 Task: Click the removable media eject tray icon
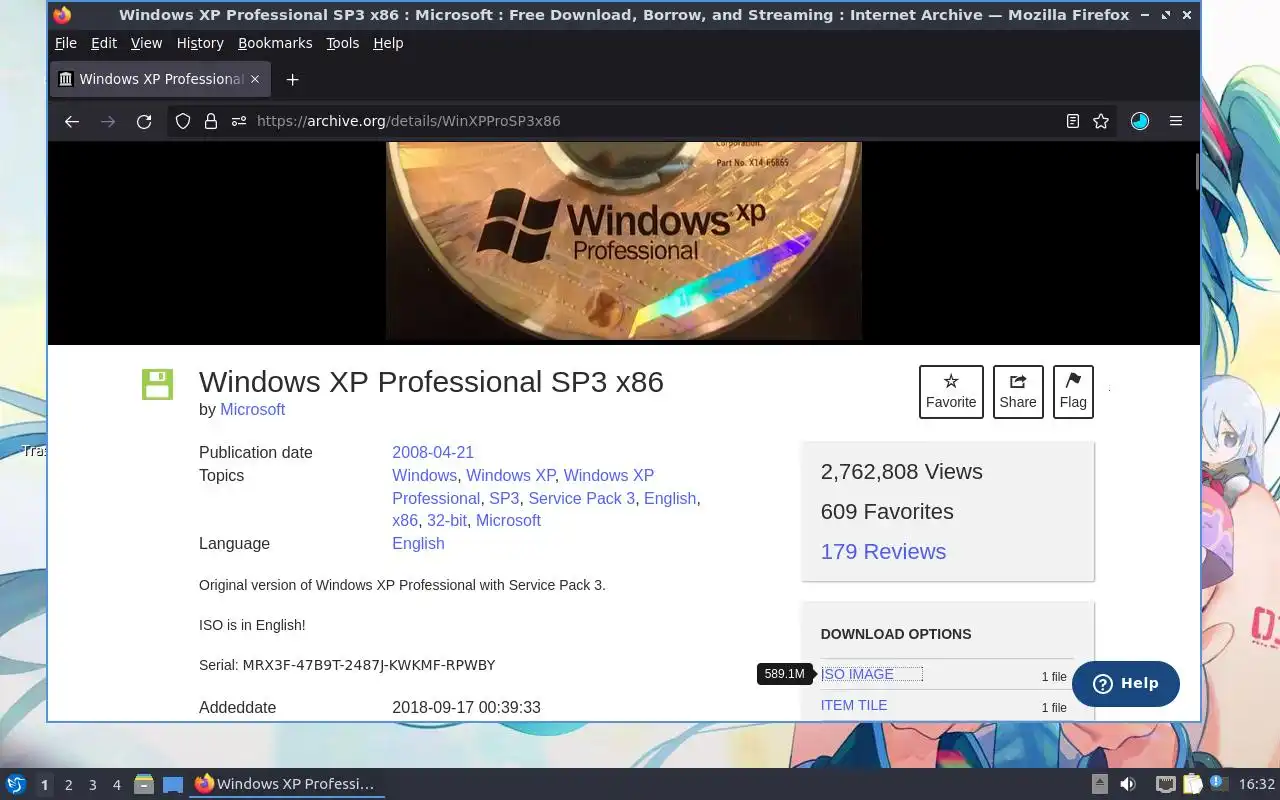(1099, 784)
